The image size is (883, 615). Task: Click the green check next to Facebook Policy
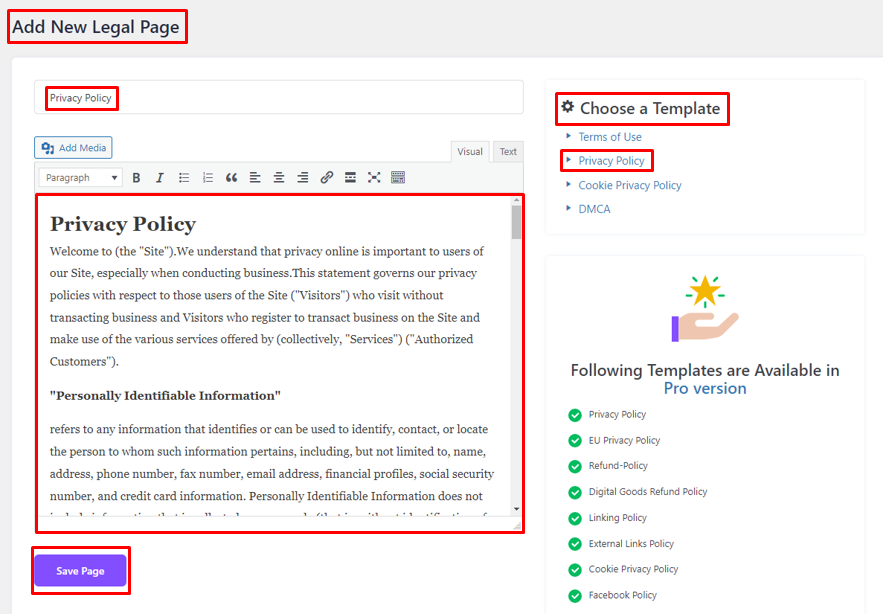tap(575, 595)
